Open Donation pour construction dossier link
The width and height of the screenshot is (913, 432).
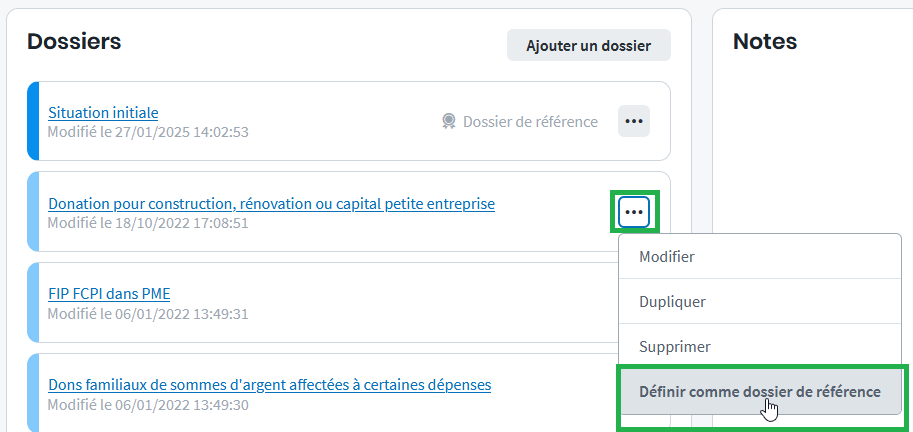(271, 204)
